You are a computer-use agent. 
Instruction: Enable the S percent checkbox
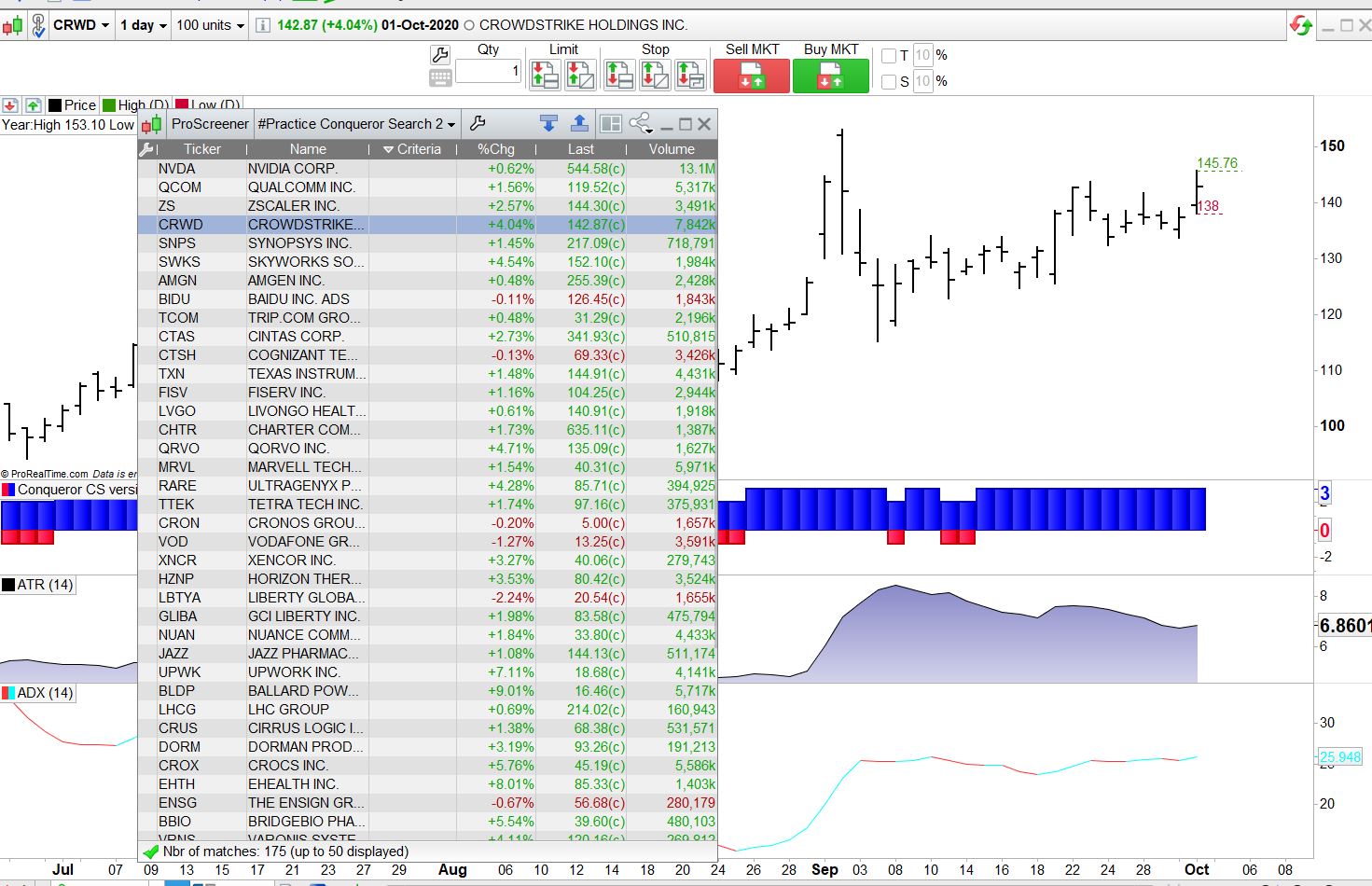coord(889,82)
